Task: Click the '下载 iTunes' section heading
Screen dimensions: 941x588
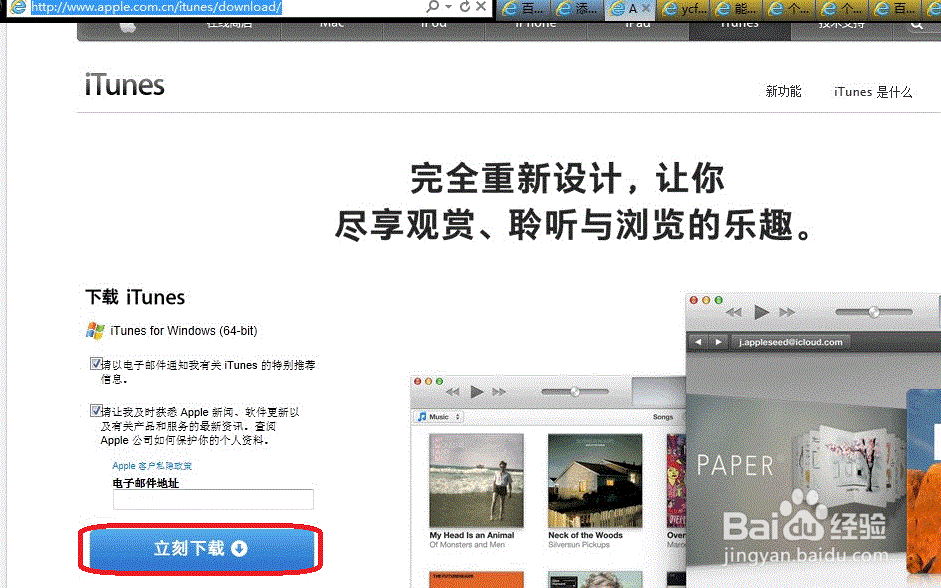Action: [x=135, y=298]
